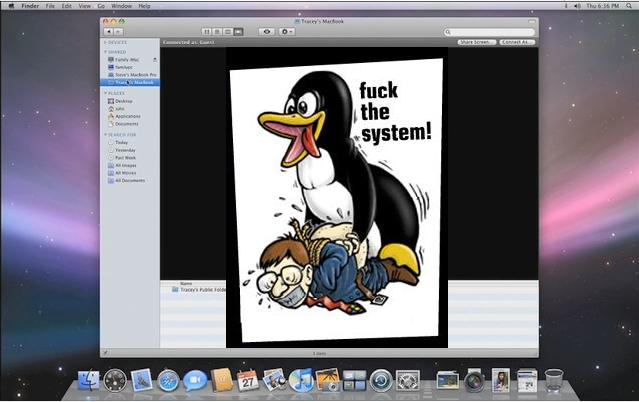Open Spotlight magnifier in menu bar

tap(629, 6)
